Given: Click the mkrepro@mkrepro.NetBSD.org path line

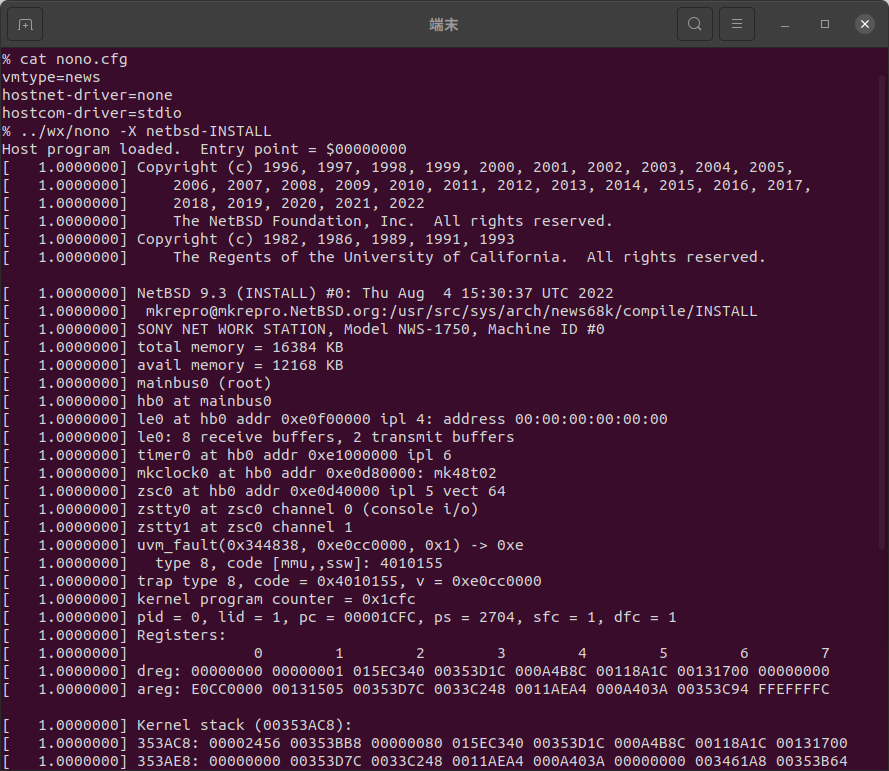Looking at the screenshot, I should (380, 311).
